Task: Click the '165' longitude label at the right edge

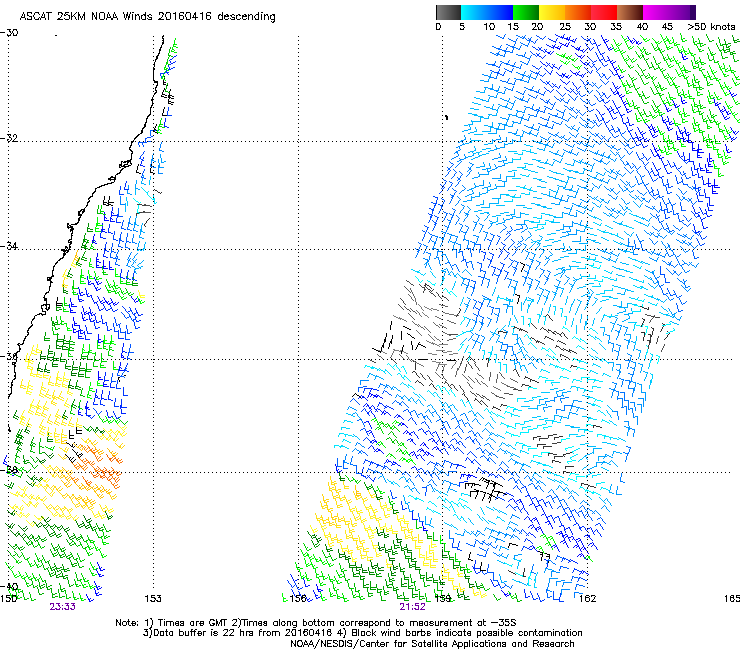Action: pyautogui.click(x=732, y=599)
